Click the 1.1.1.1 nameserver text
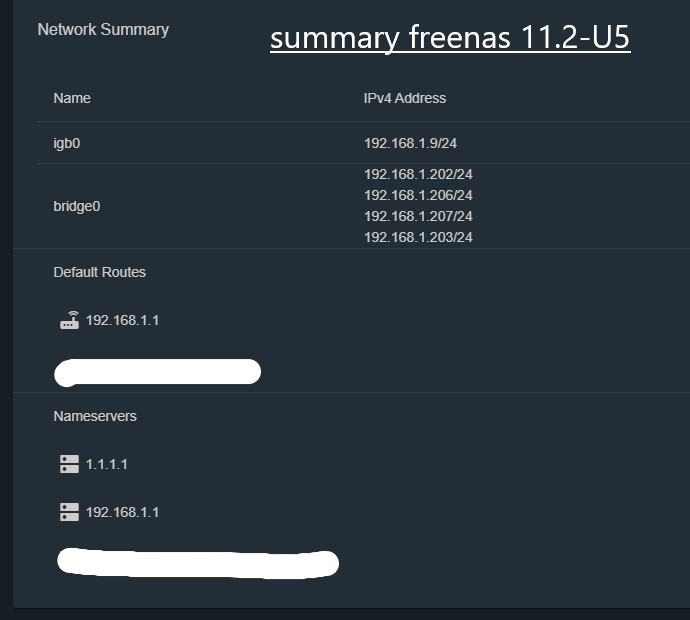The height and width of the screenshot is (620, 690). (106, 464)
